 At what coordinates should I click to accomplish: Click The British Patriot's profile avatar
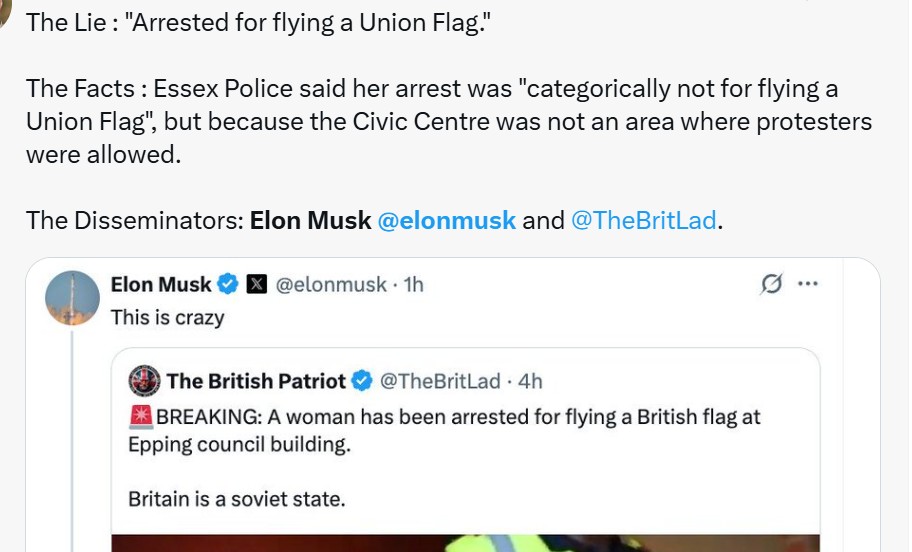[x=145, y=381]
